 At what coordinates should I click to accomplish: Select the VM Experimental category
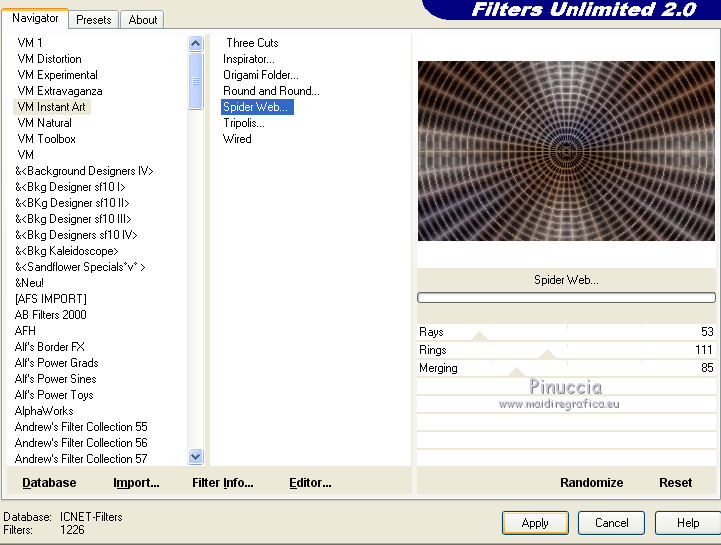click(x=57, y=75)
